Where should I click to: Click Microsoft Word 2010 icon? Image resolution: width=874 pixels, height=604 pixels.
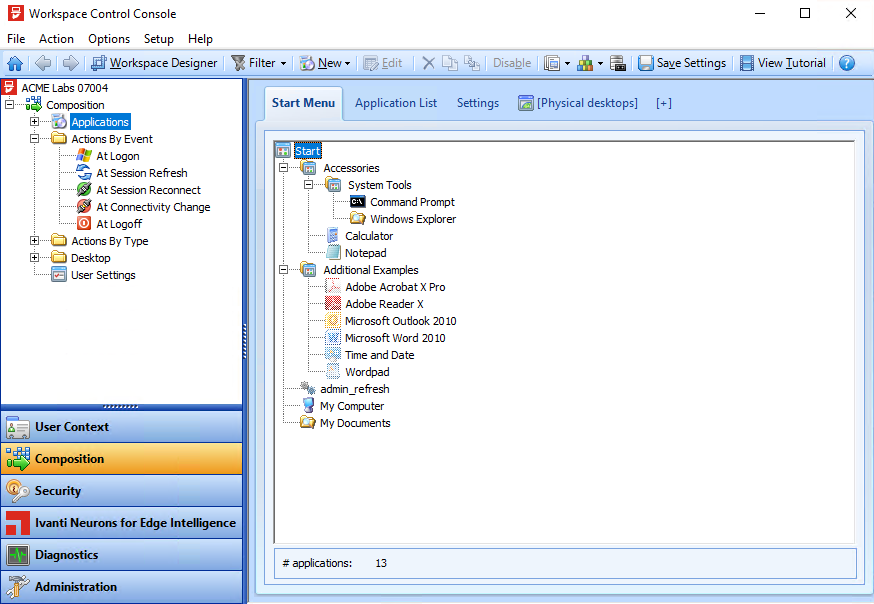click(x=333, y=338)
